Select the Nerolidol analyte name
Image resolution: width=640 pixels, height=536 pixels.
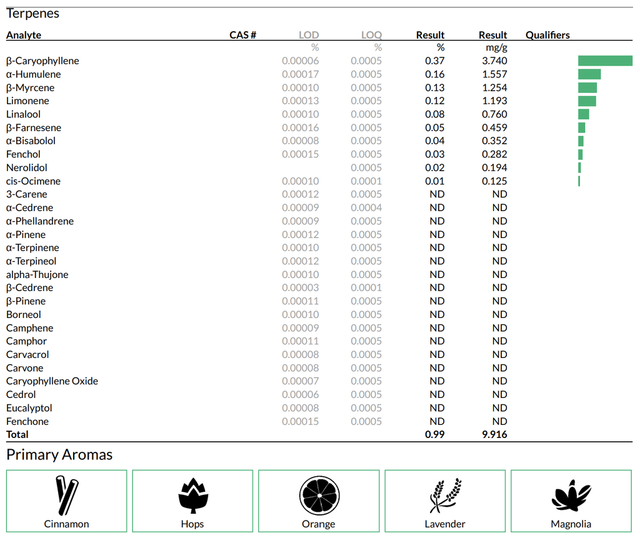click(27, 168)
